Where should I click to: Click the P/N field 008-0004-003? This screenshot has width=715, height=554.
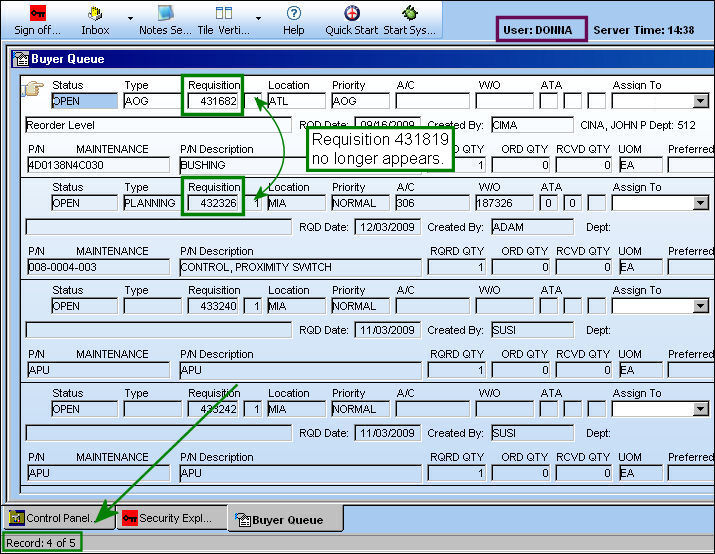click(x=98, y=267)
